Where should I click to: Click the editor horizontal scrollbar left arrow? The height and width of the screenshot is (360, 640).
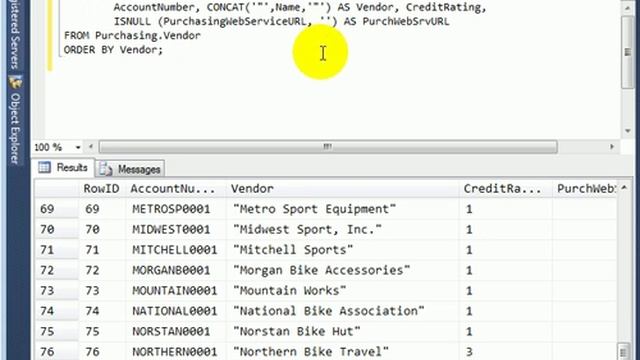[91, 147]
